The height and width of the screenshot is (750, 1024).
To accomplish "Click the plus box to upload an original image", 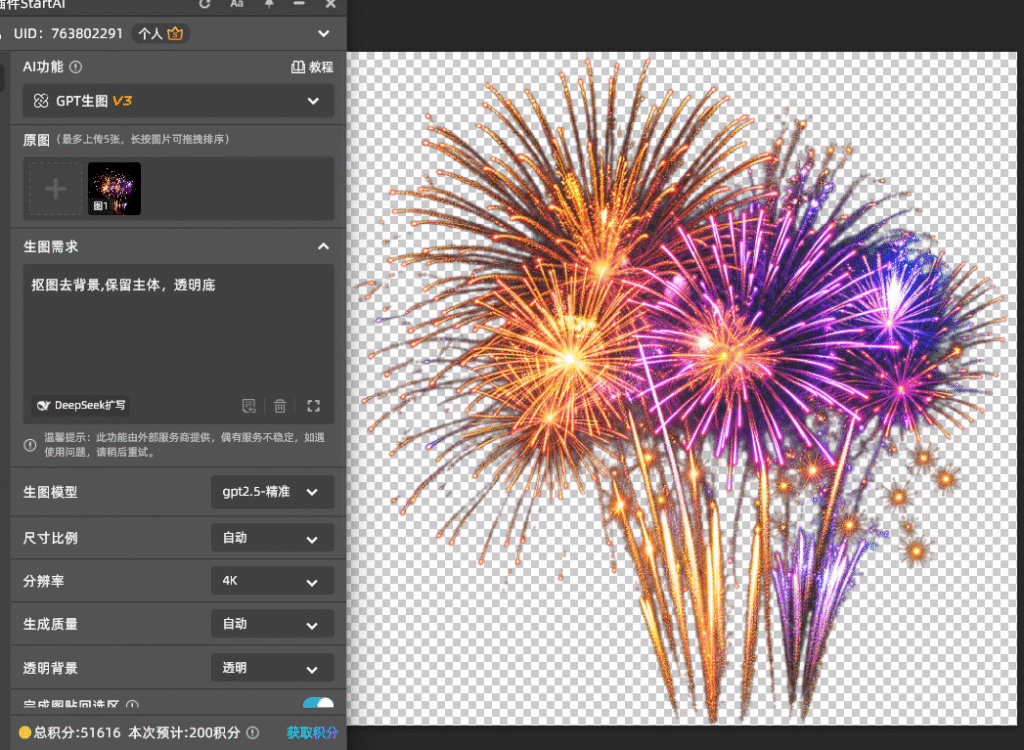I will pyautogui.click(x=56, y=189).
